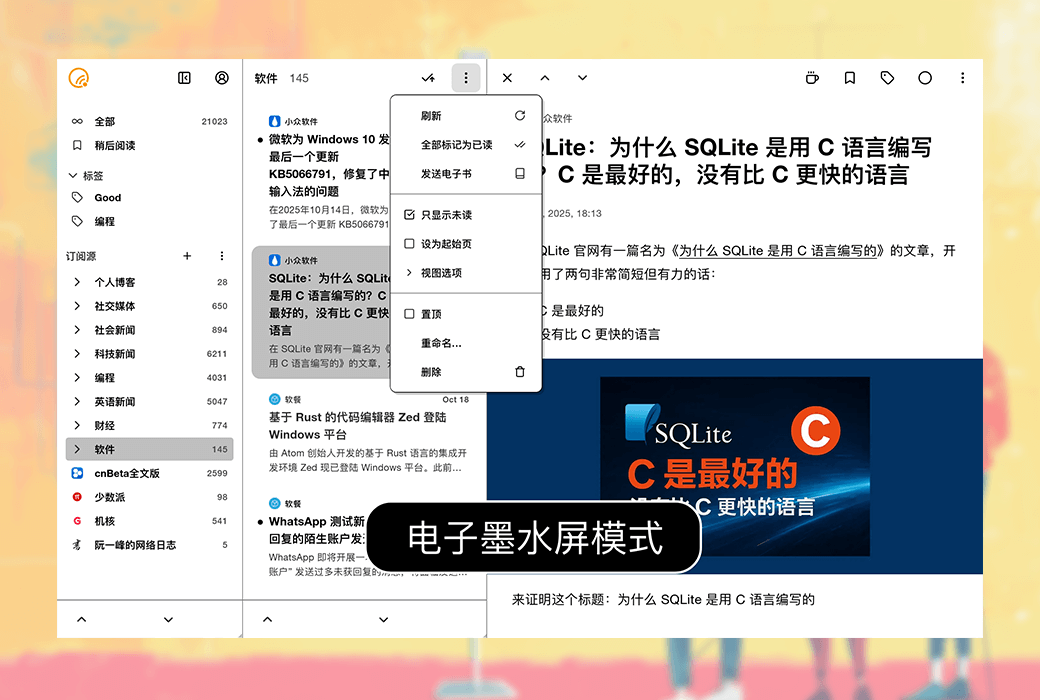Open the 为什么 SQLite 是用 C 语言编写的 link

(781, 251)
